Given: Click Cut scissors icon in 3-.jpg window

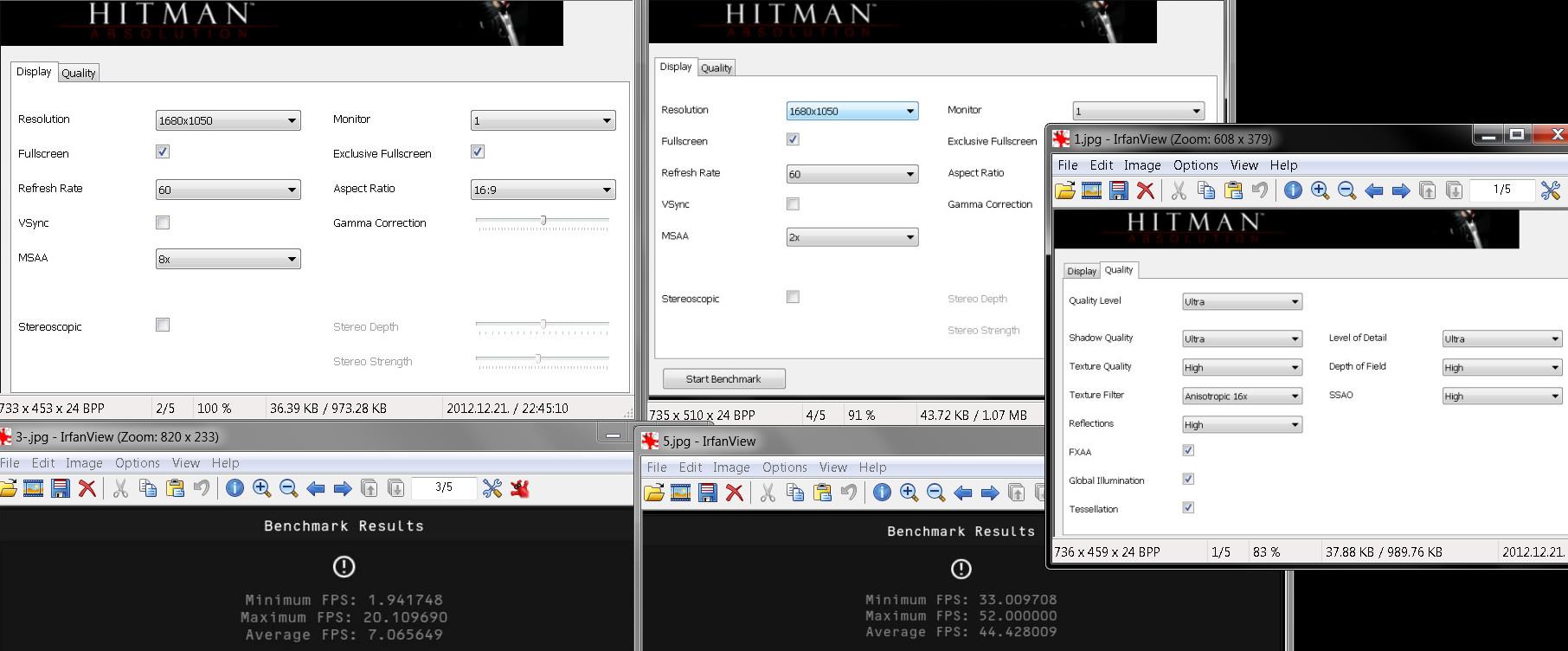Looking at the screenshot, I should click(120, 489).
